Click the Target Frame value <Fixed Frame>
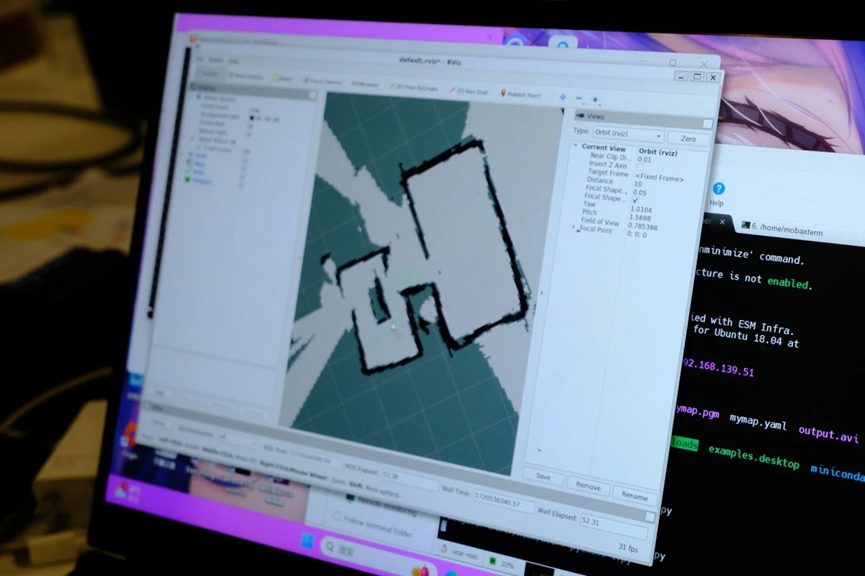This screenshot has height=576, width=865. (659, 178)
